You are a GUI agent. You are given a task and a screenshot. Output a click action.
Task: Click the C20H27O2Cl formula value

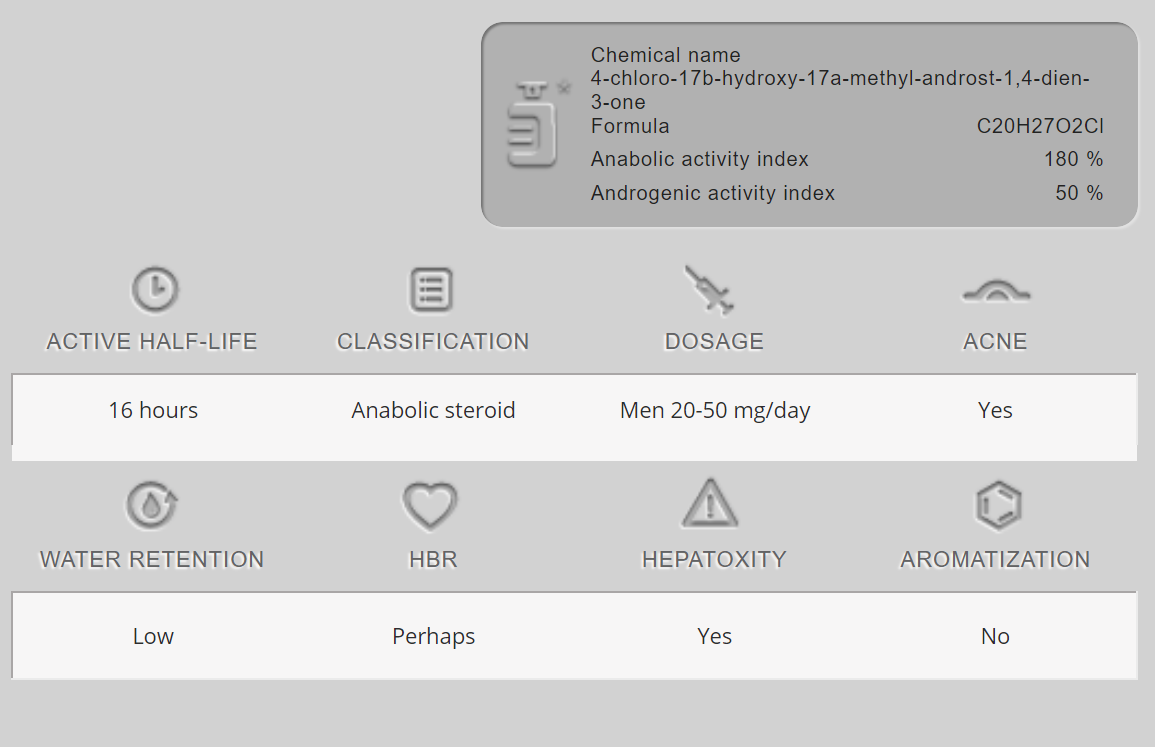click(1040, 127)
